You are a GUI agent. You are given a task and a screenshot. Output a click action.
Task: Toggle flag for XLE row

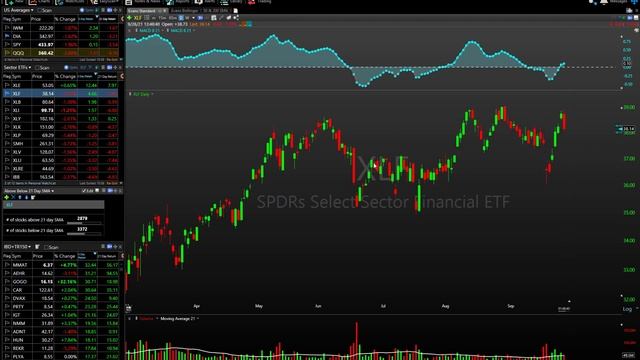pos(7,85)
